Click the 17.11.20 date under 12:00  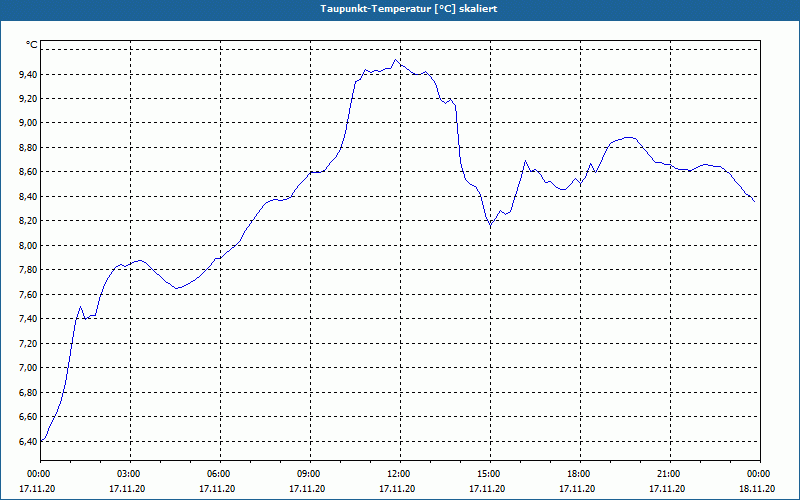click(397, 489)
